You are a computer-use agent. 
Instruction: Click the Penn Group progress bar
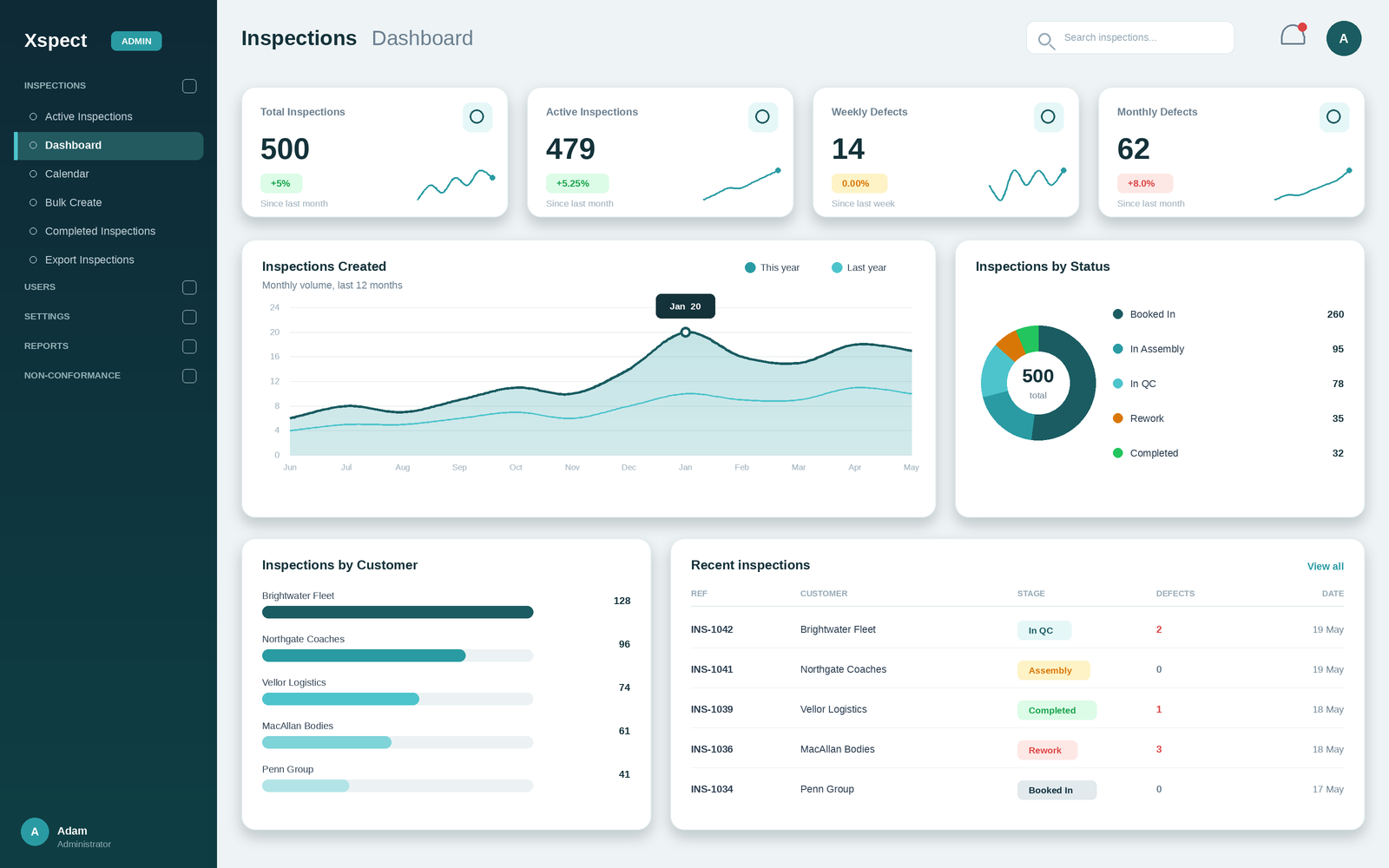398,786
